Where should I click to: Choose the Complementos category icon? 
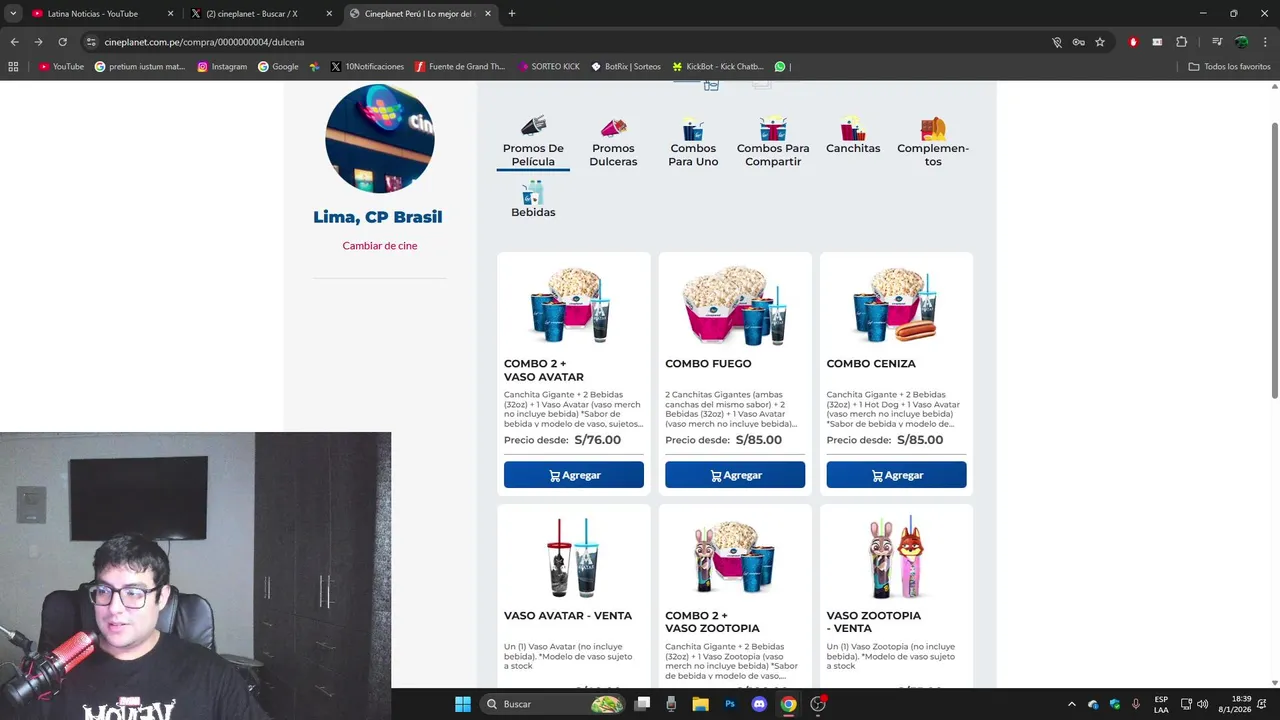[x=933, y=128]
